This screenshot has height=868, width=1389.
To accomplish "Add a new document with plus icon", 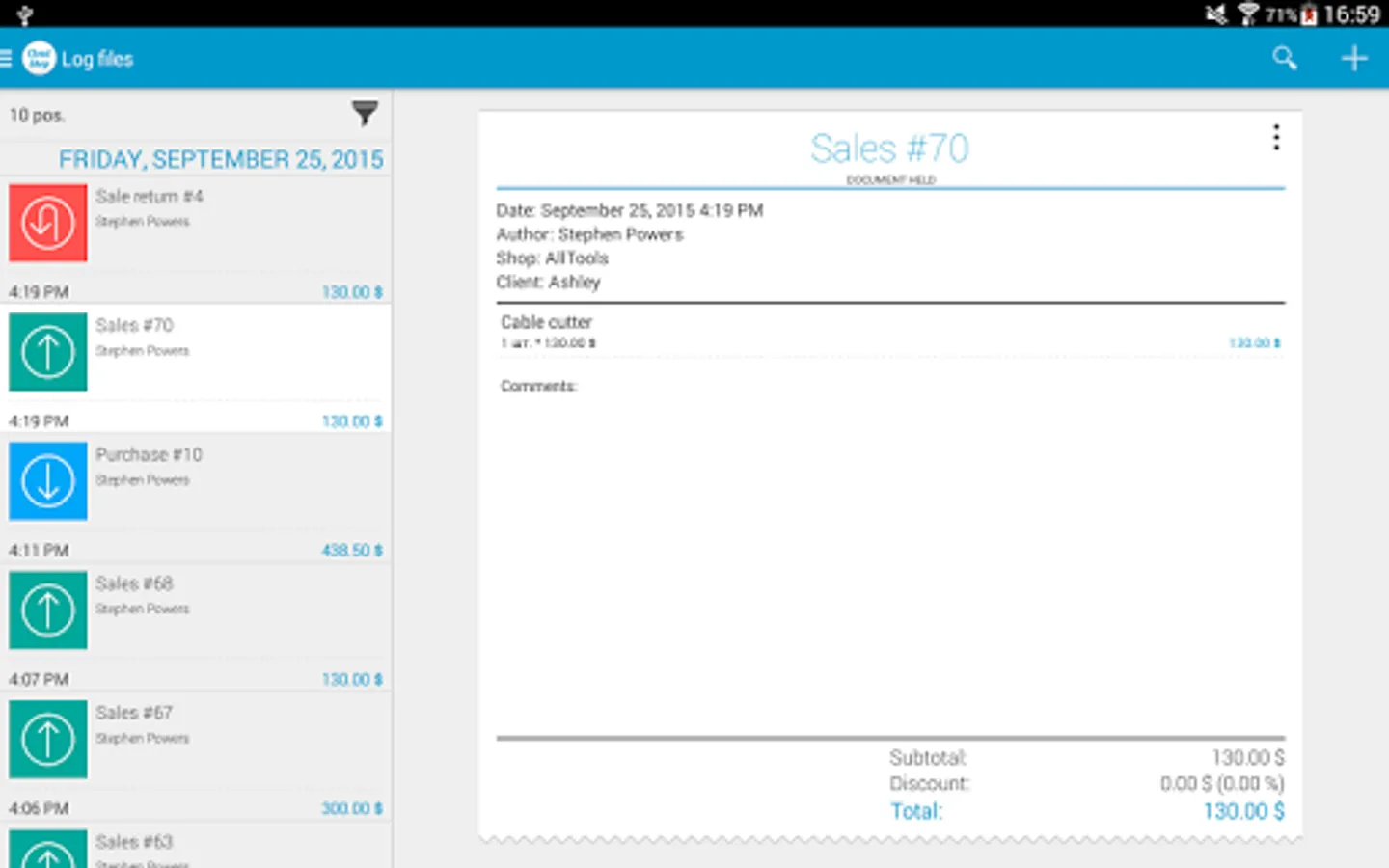I will pos(1354,58).
